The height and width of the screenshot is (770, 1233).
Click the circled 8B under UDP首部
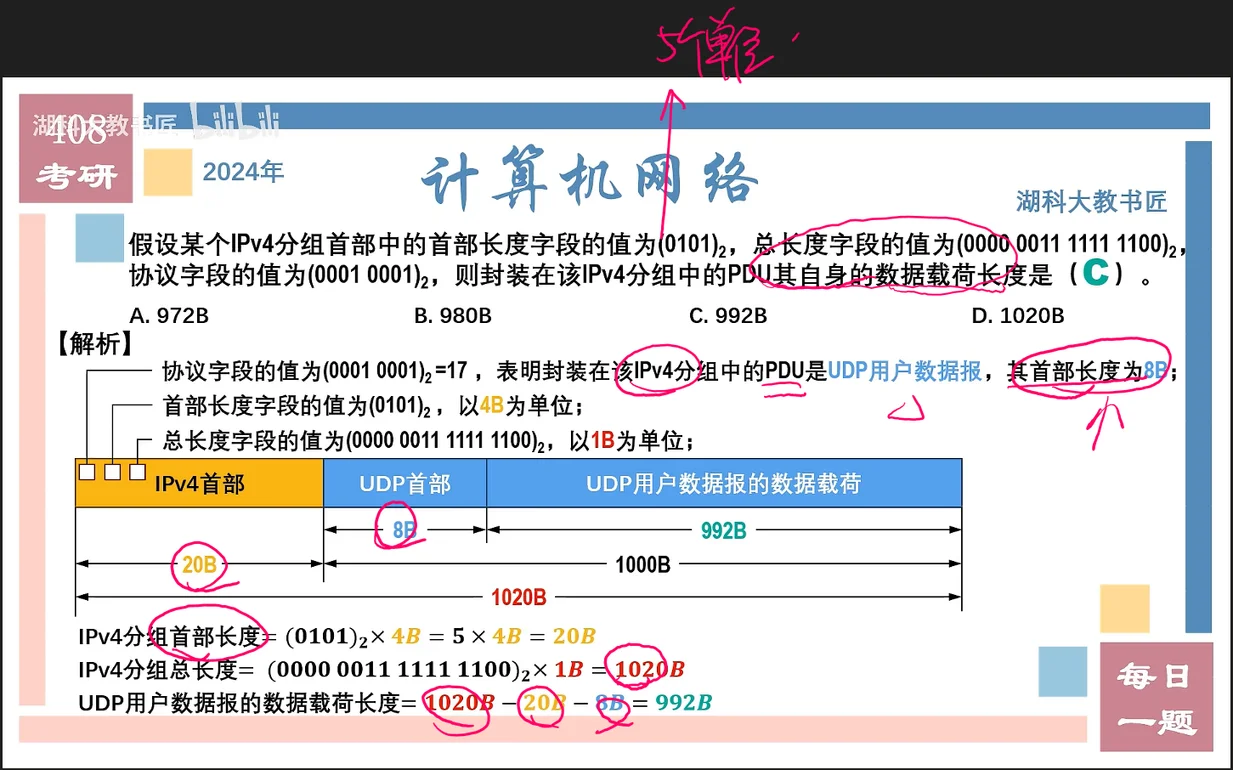pos(404,530)
